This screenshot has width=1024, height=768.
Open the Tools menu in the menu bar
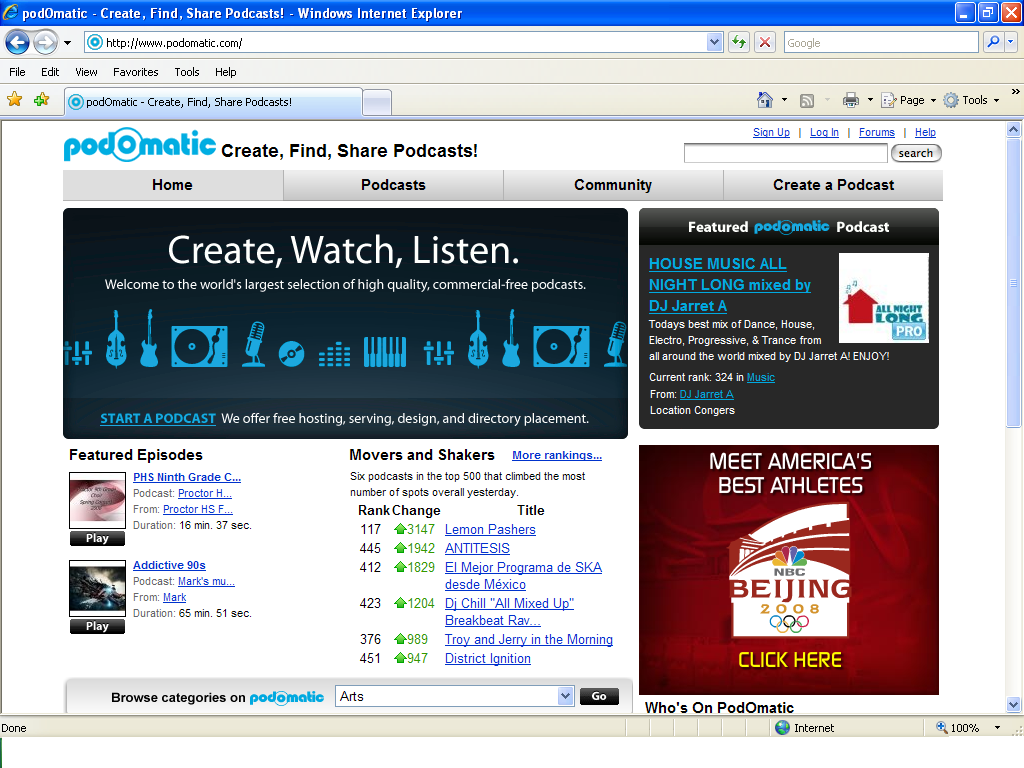[187, 72]
